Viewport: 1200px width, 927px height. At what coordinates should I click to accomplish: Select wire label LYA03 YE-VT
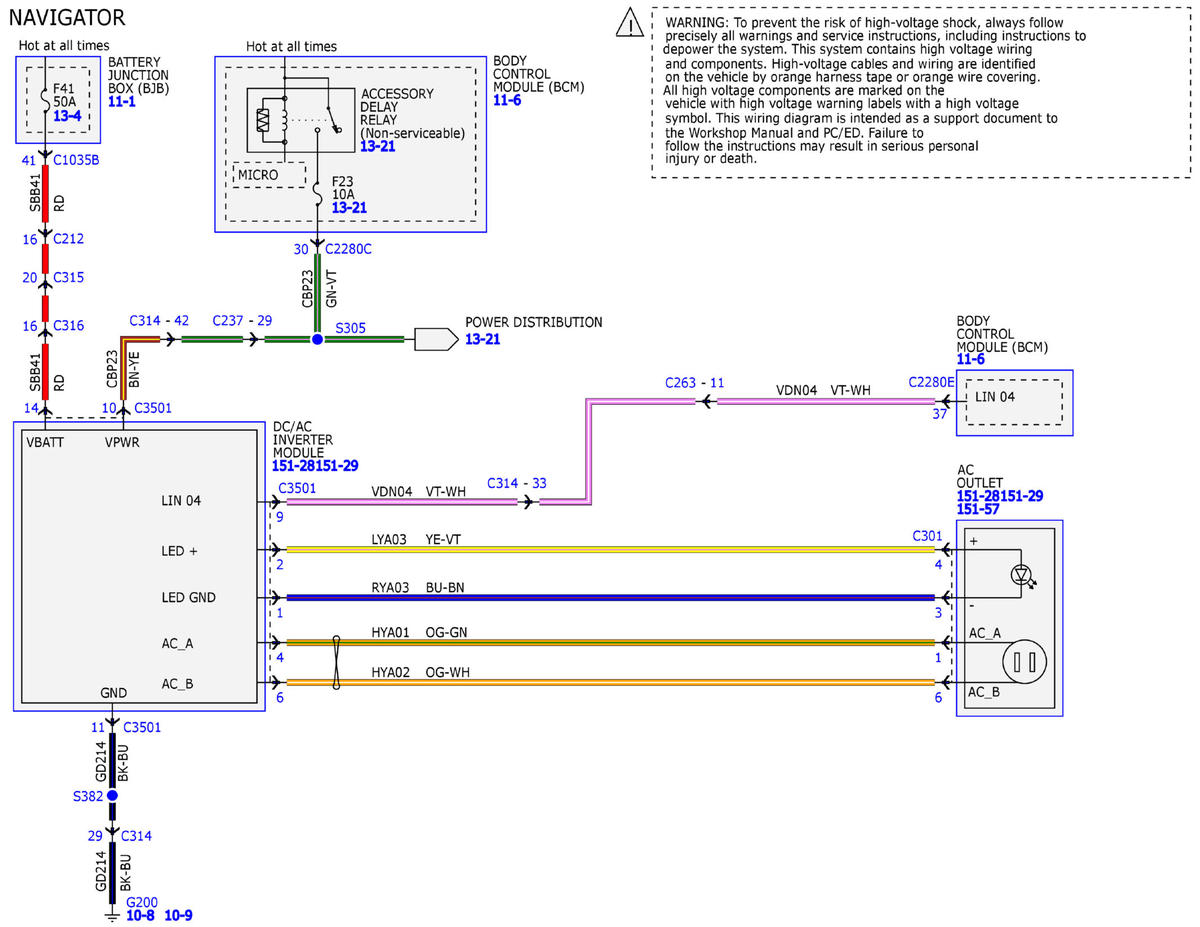pyautogui.click(x=417, y=539)
